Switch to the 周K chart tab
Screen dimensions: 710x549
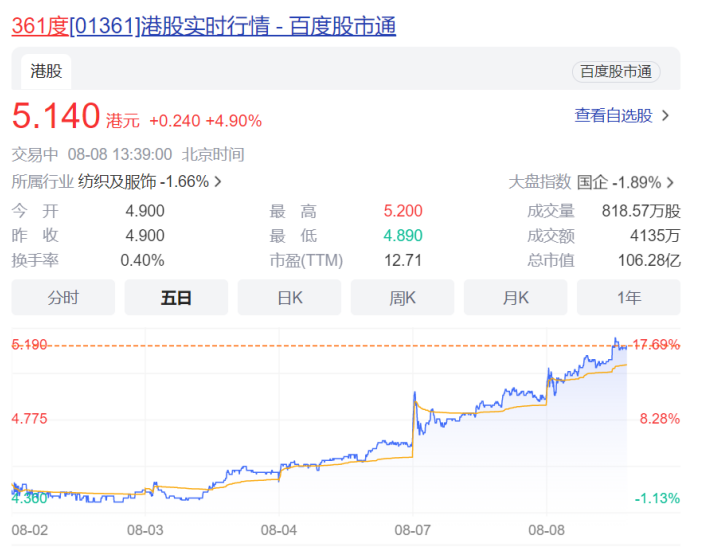coord(402,298)
